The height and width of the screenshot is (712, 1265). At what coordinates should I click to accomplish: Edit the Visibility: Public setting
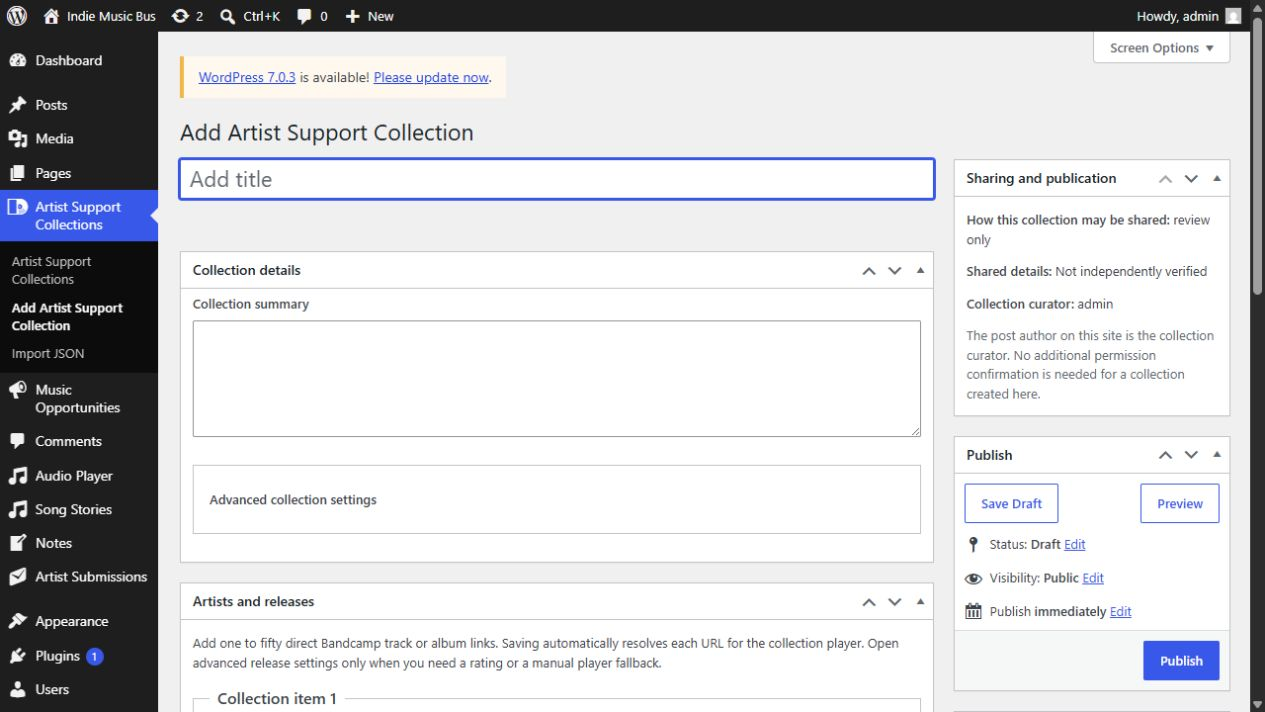coord(1093,578)
